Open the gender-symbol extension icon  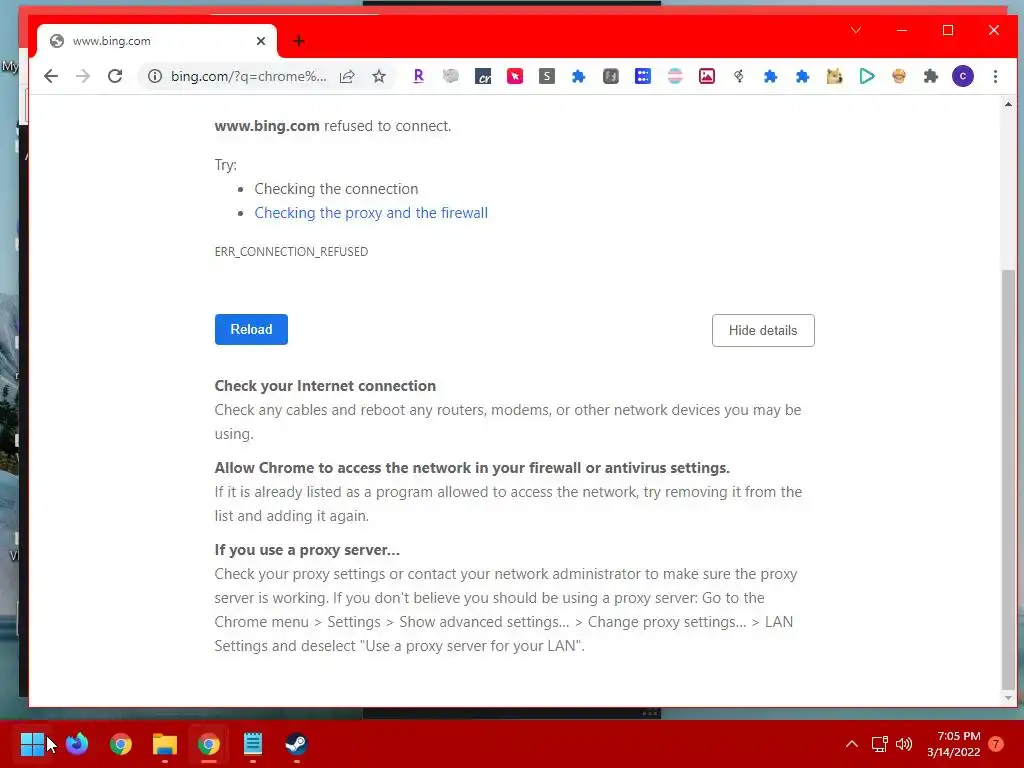(x=739, y=76)
